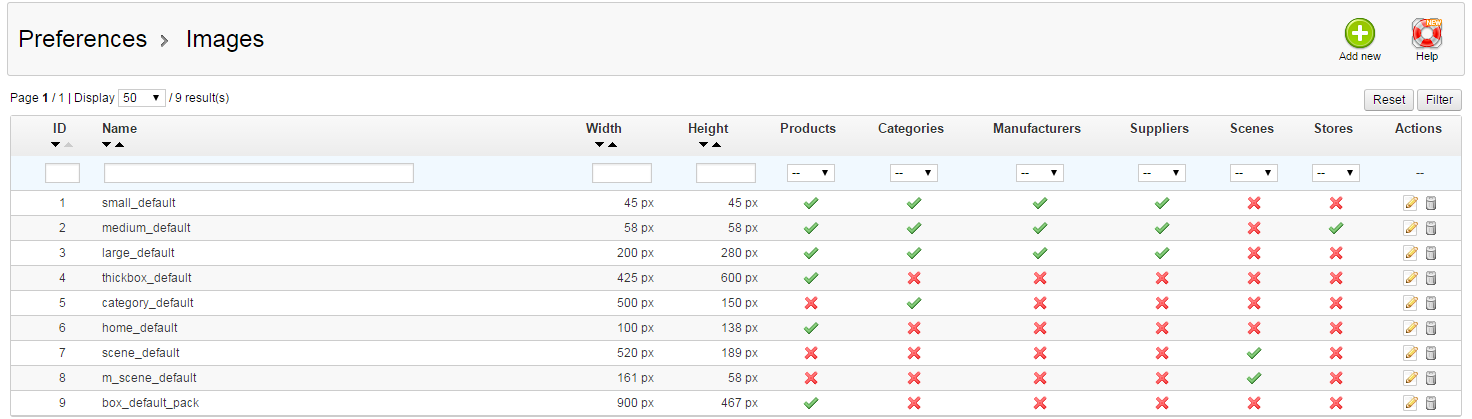Open the Help lifebuoy icon

[1426, 34]
